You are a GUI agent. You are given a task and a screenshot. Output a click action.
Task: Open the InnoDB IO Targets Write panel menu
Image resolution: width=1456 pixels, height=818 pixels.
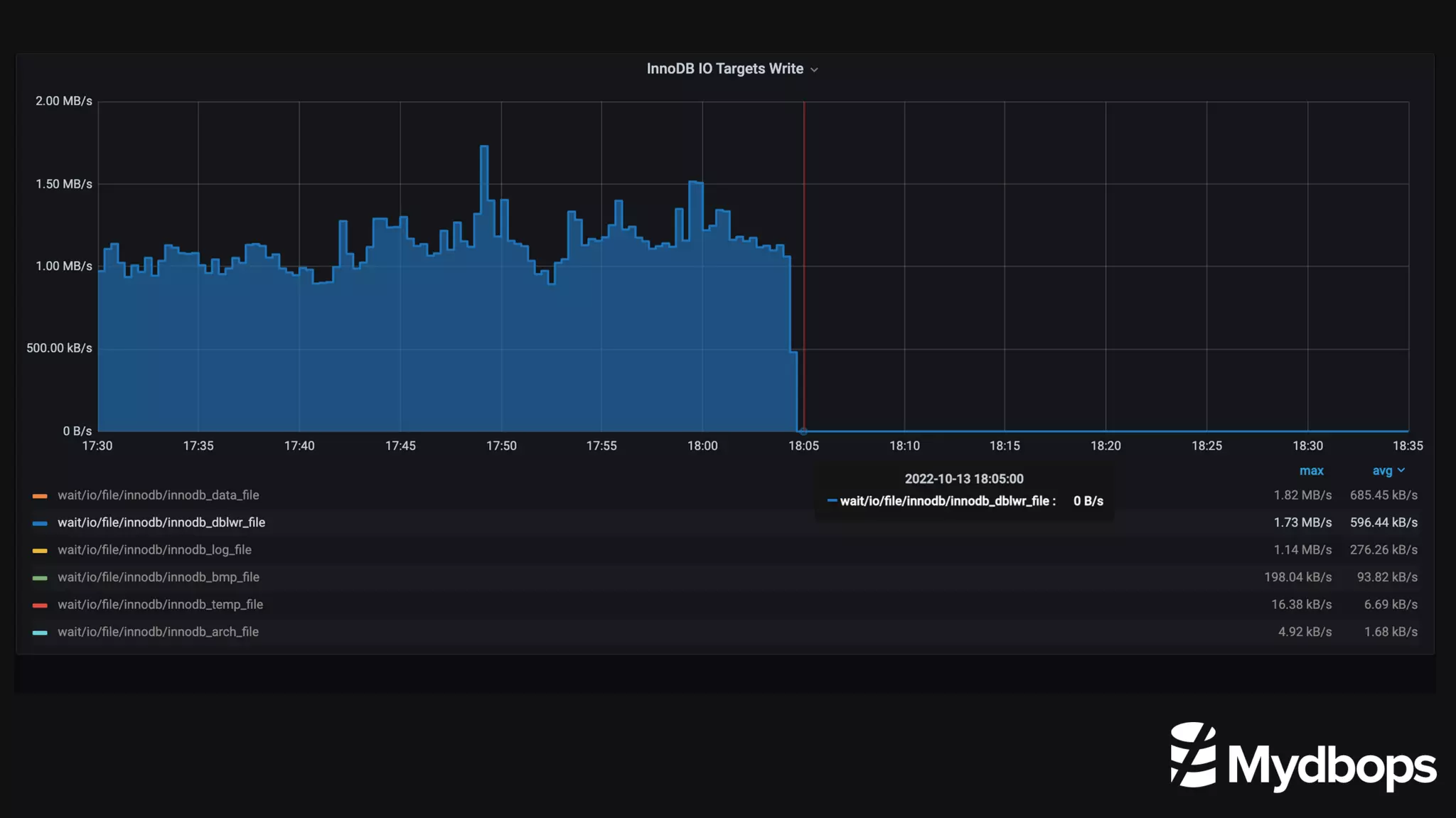(x=724, y=69)
